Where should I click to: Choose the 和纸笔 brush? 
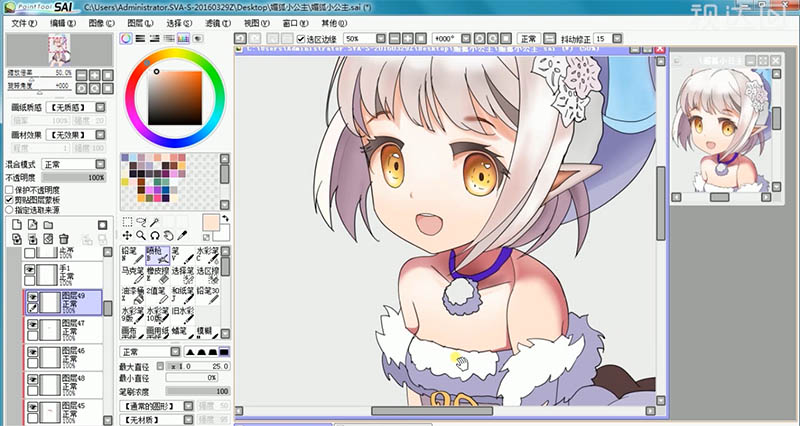(x=183, y=295)
